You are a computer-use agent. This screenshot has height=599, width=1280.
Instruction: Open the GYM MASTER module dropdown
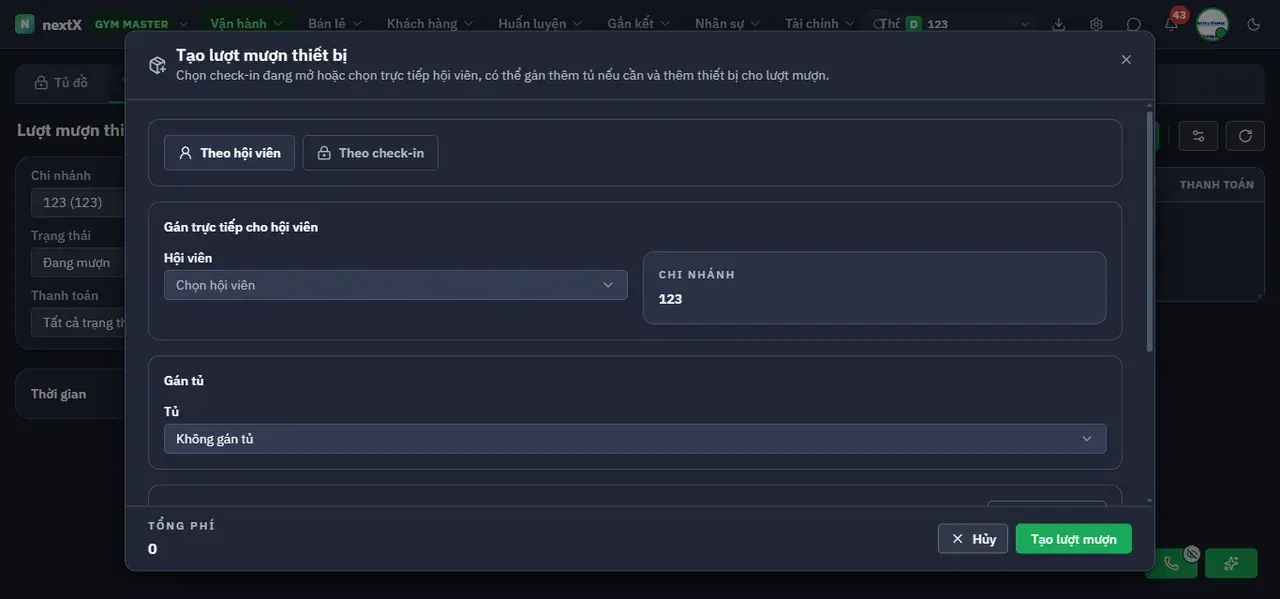pyautogui.click(x=141, y=24)
